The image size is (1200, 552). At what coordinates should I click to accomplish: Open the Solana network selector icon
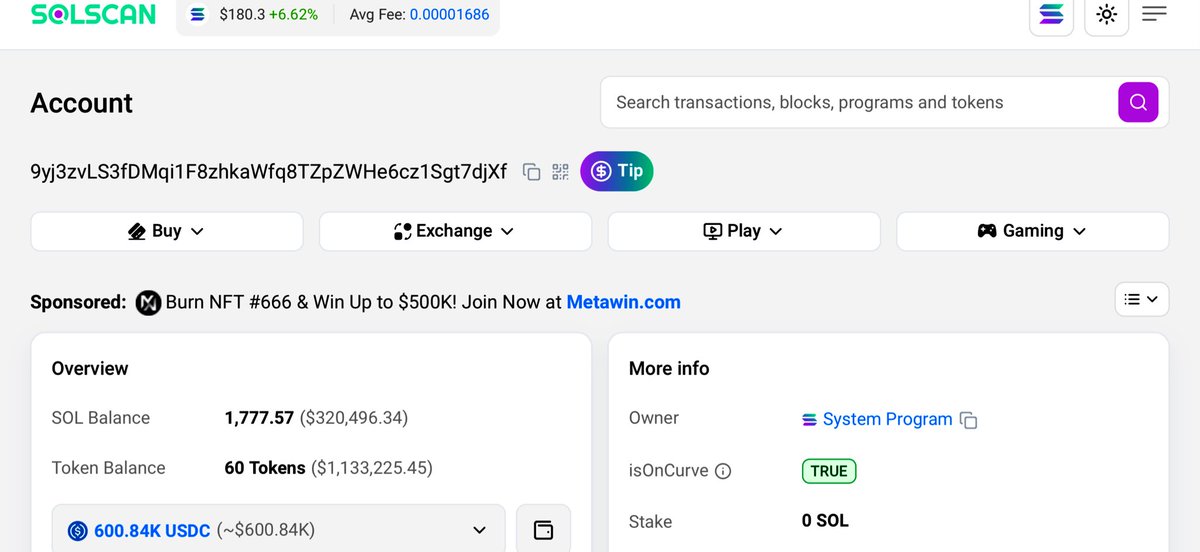coord(1051,15)
